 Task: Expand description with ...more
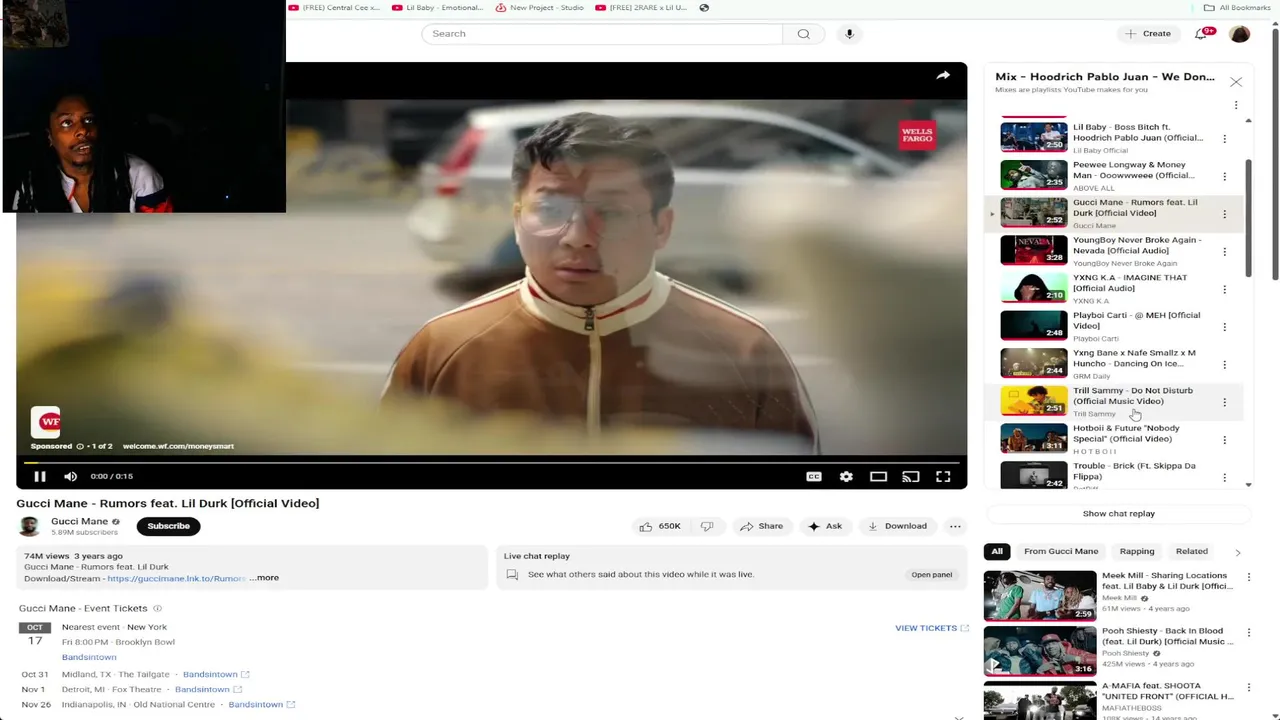(264, 578)
